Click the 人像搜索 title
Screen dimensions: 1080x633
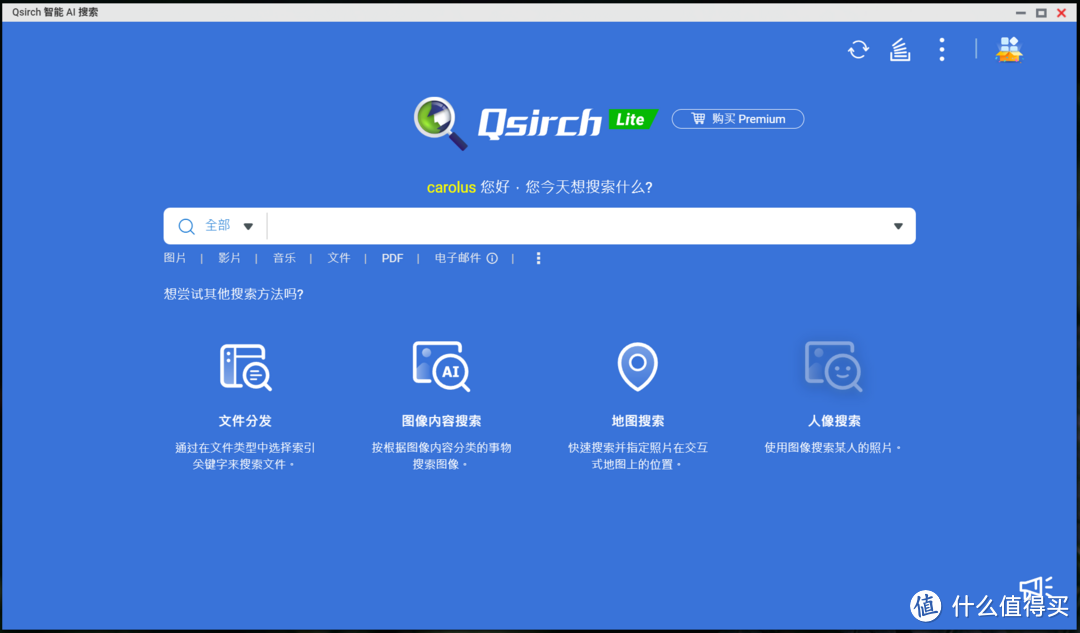pos(834,421)
